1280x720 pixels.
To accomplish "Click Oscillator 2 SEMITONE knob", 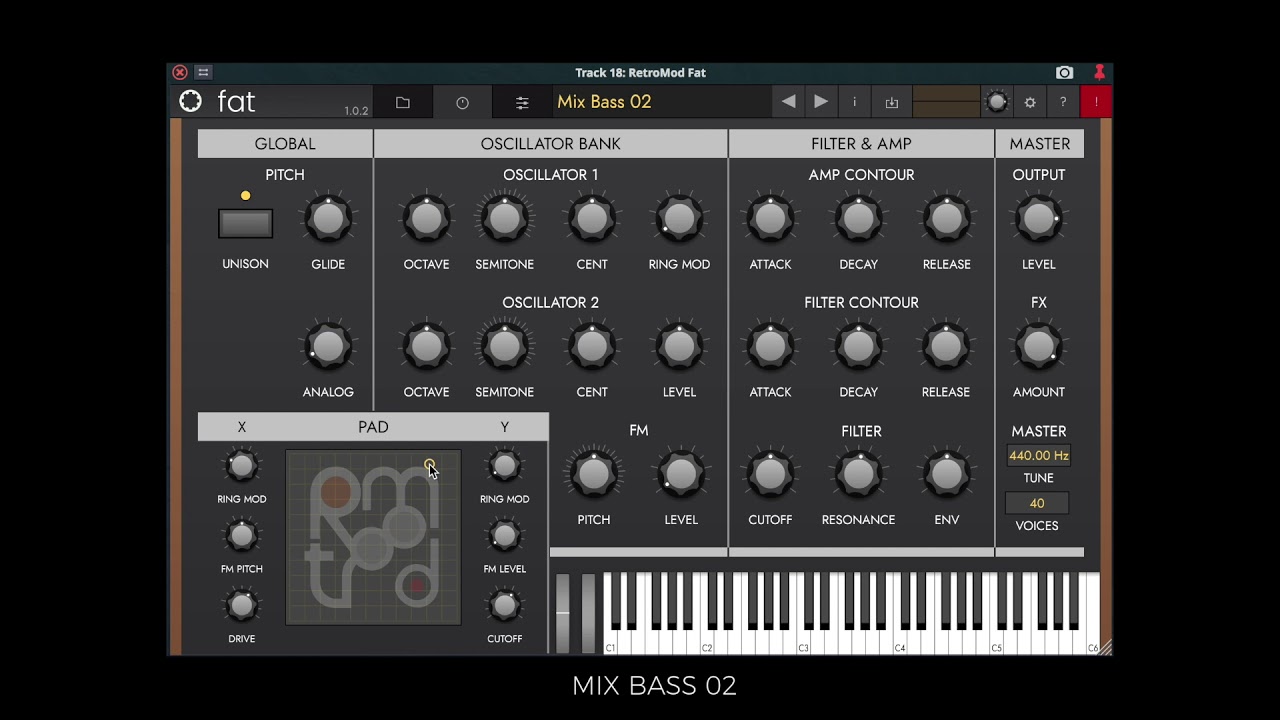I will pos(504,346).
